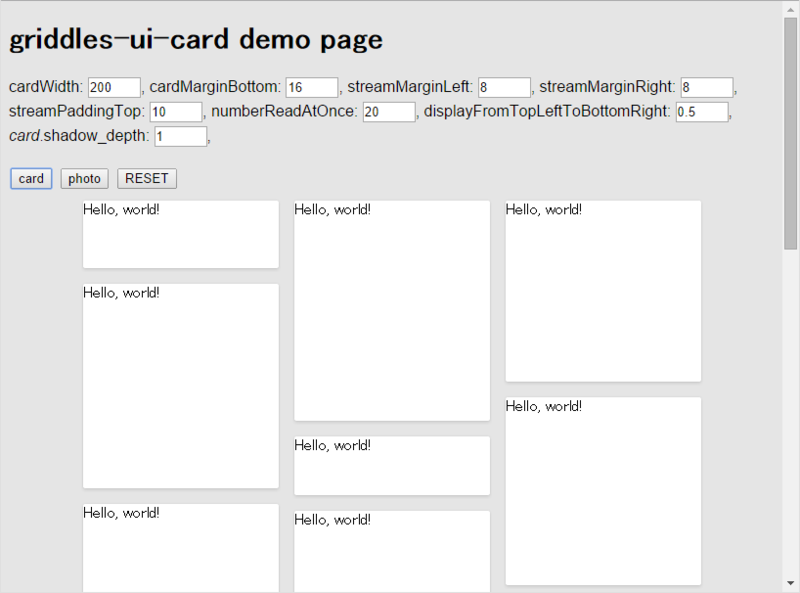Click the 'streamPaddingTop:' label text
This screenshot has width=800, height=593.
[77, 111]
